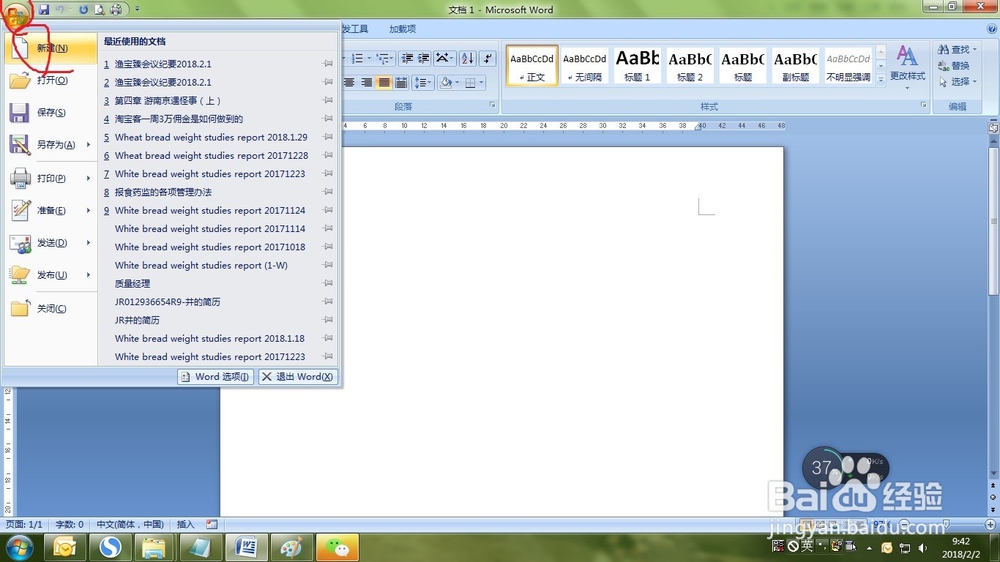
Task: Click the Show/Hide paragraph marks icon
Action: [488, 59]
